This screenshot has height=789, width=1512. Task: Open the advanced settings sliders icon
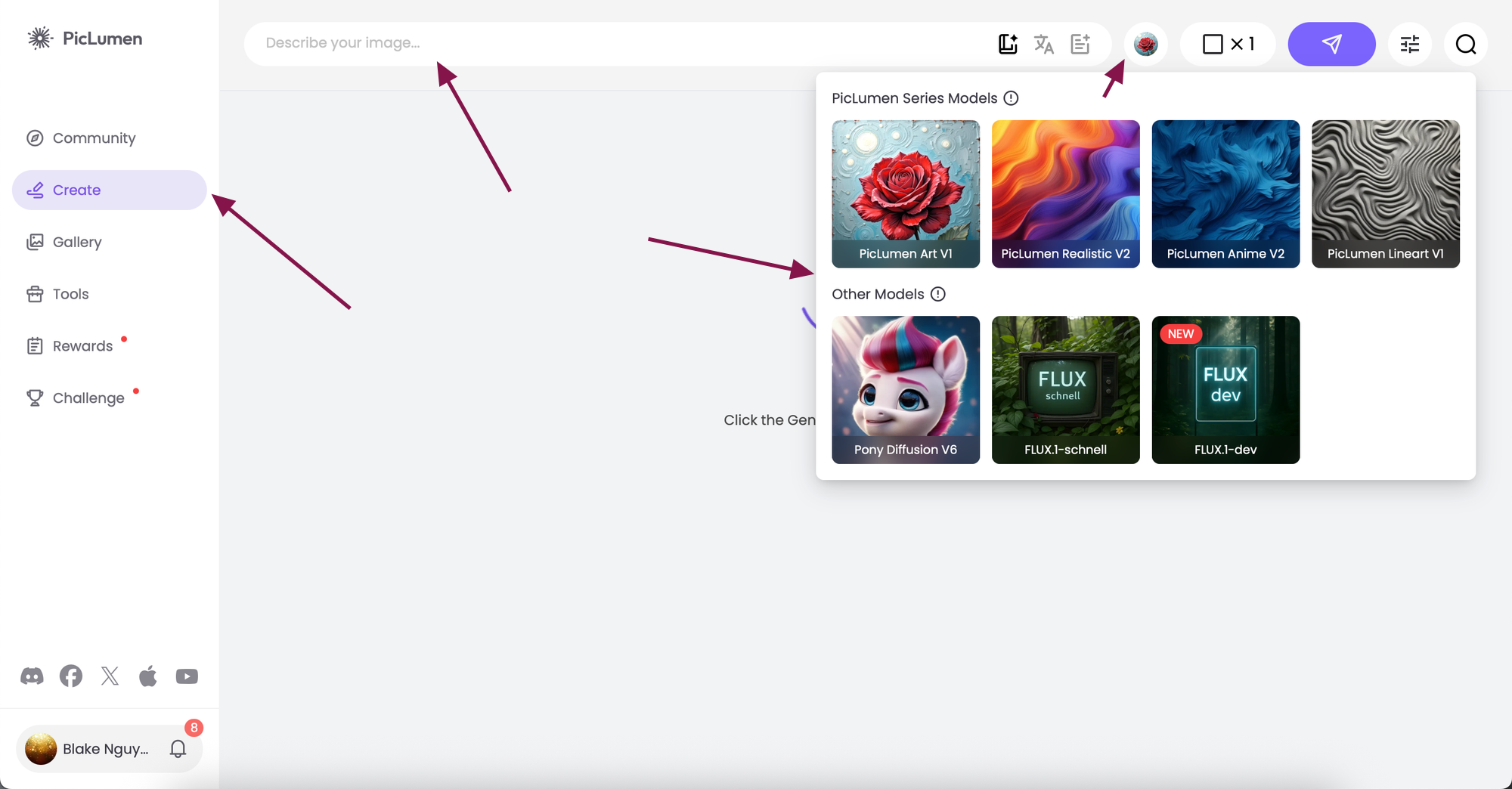(1410, 44)
